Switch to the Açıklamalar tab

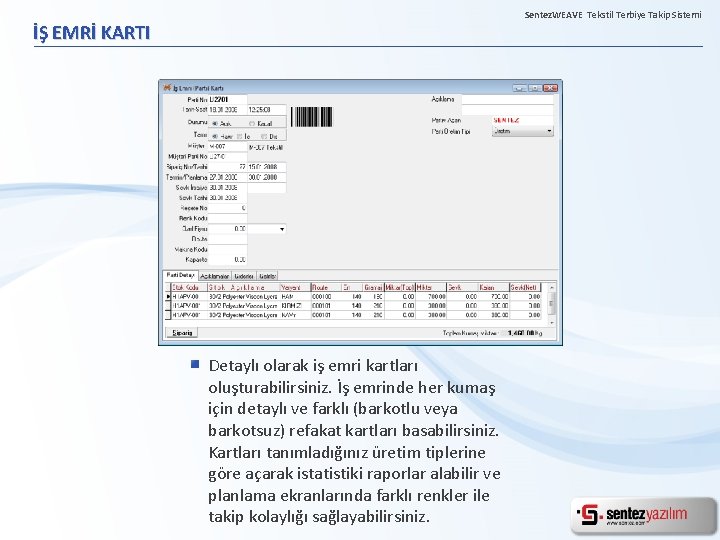point(215,276)
